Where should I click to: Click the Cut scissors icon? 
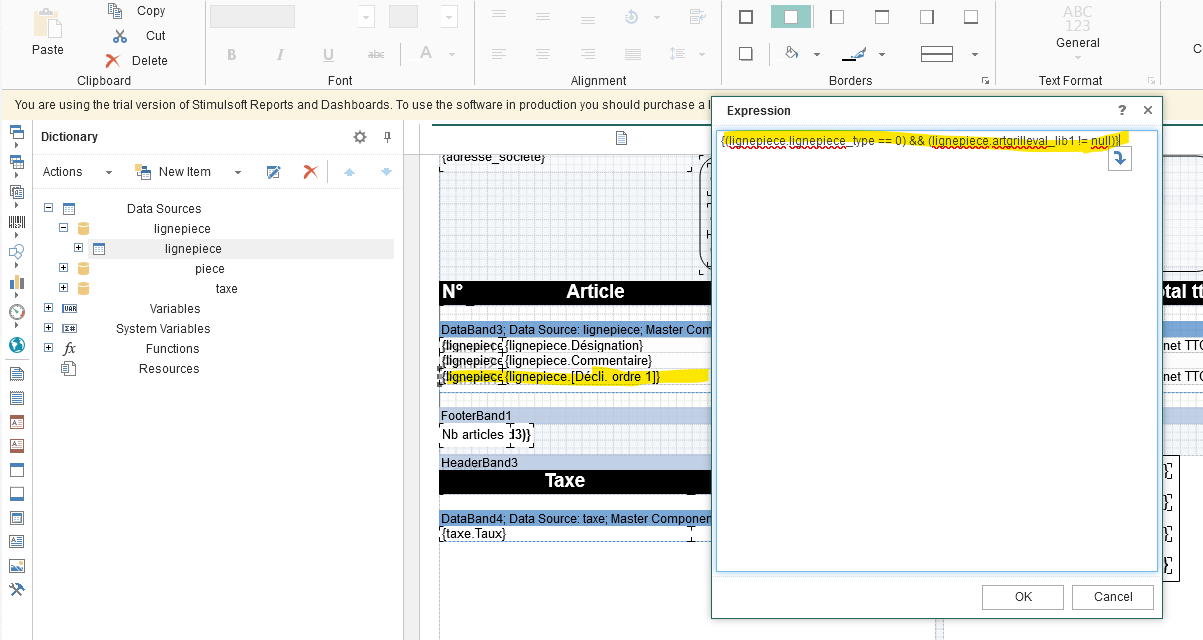[120, 35]
